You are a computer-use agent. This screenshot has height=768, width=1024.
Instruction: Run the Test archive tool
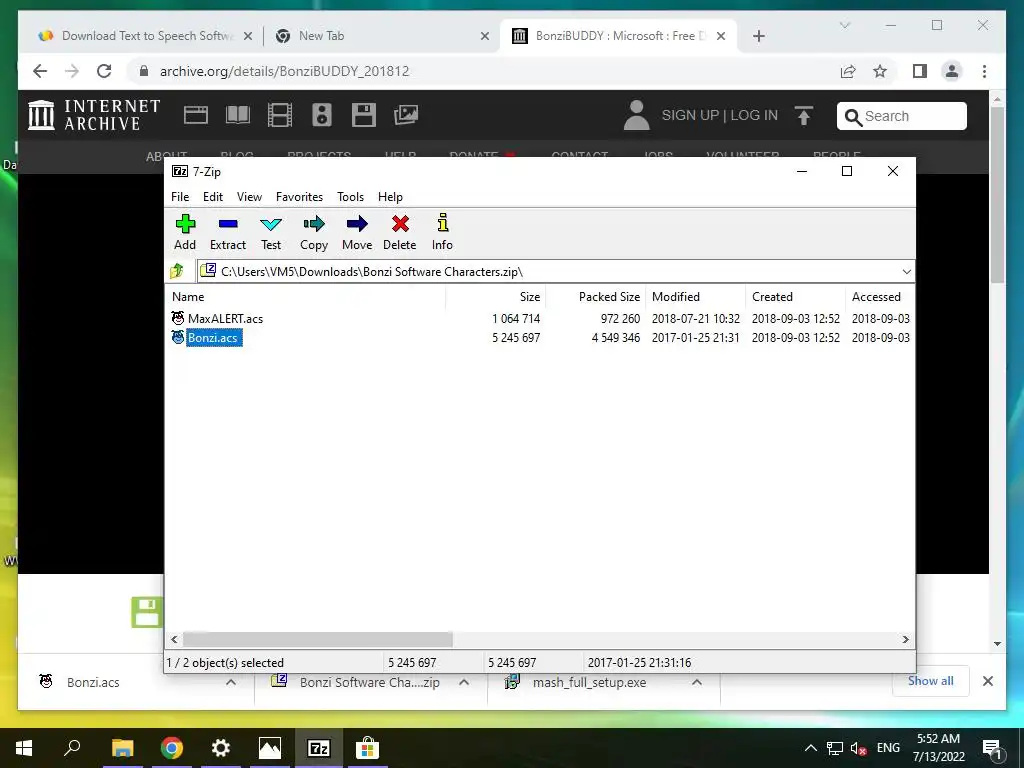(x=270, y=232)
